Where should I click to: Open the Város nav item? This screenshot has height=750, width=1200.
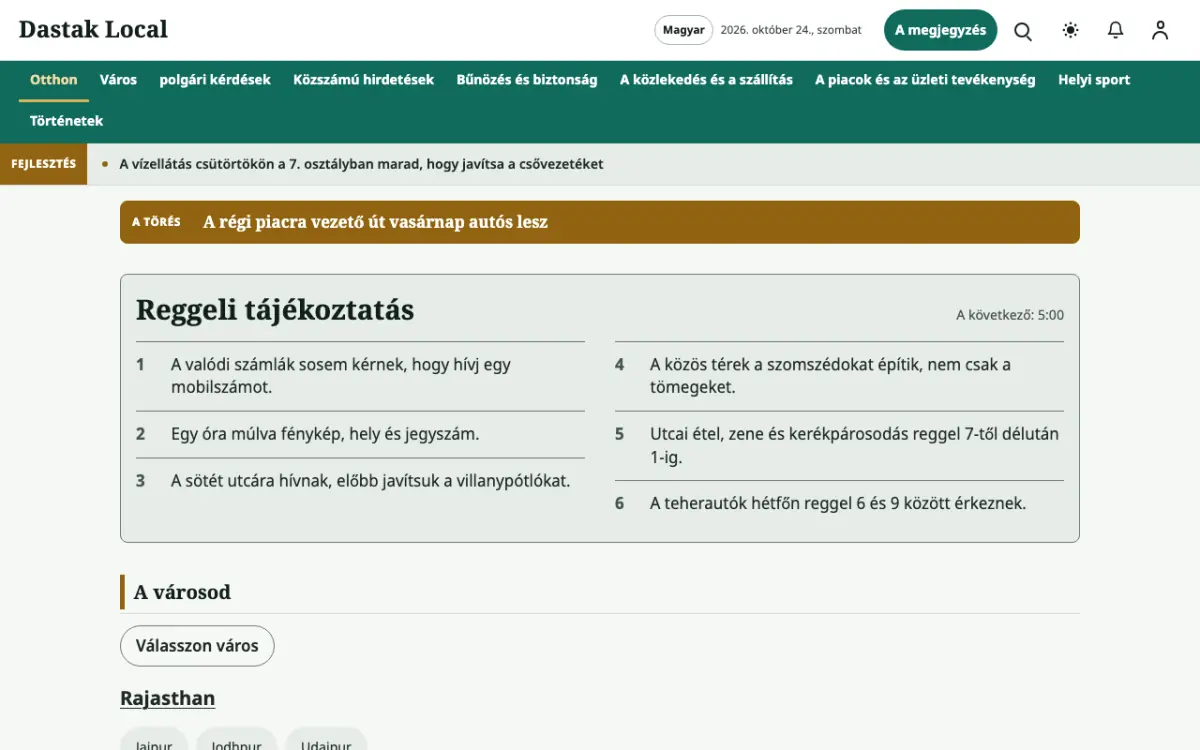tap(118, 80)
